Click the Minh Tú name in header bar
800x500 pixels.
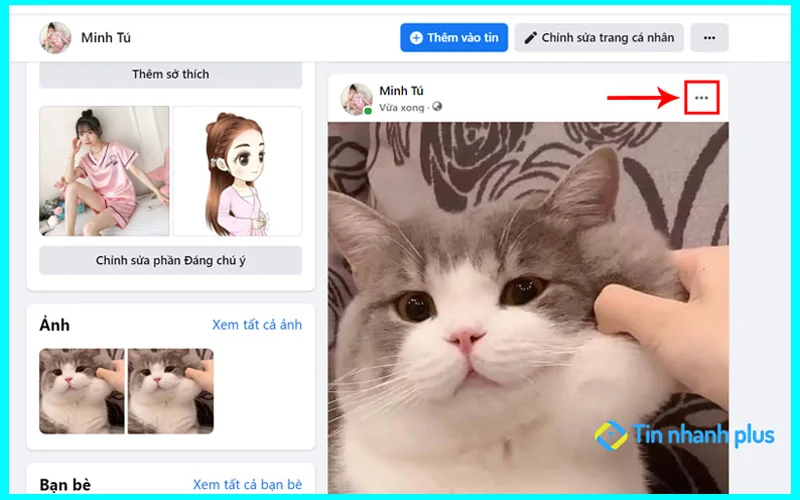point(106,38)
